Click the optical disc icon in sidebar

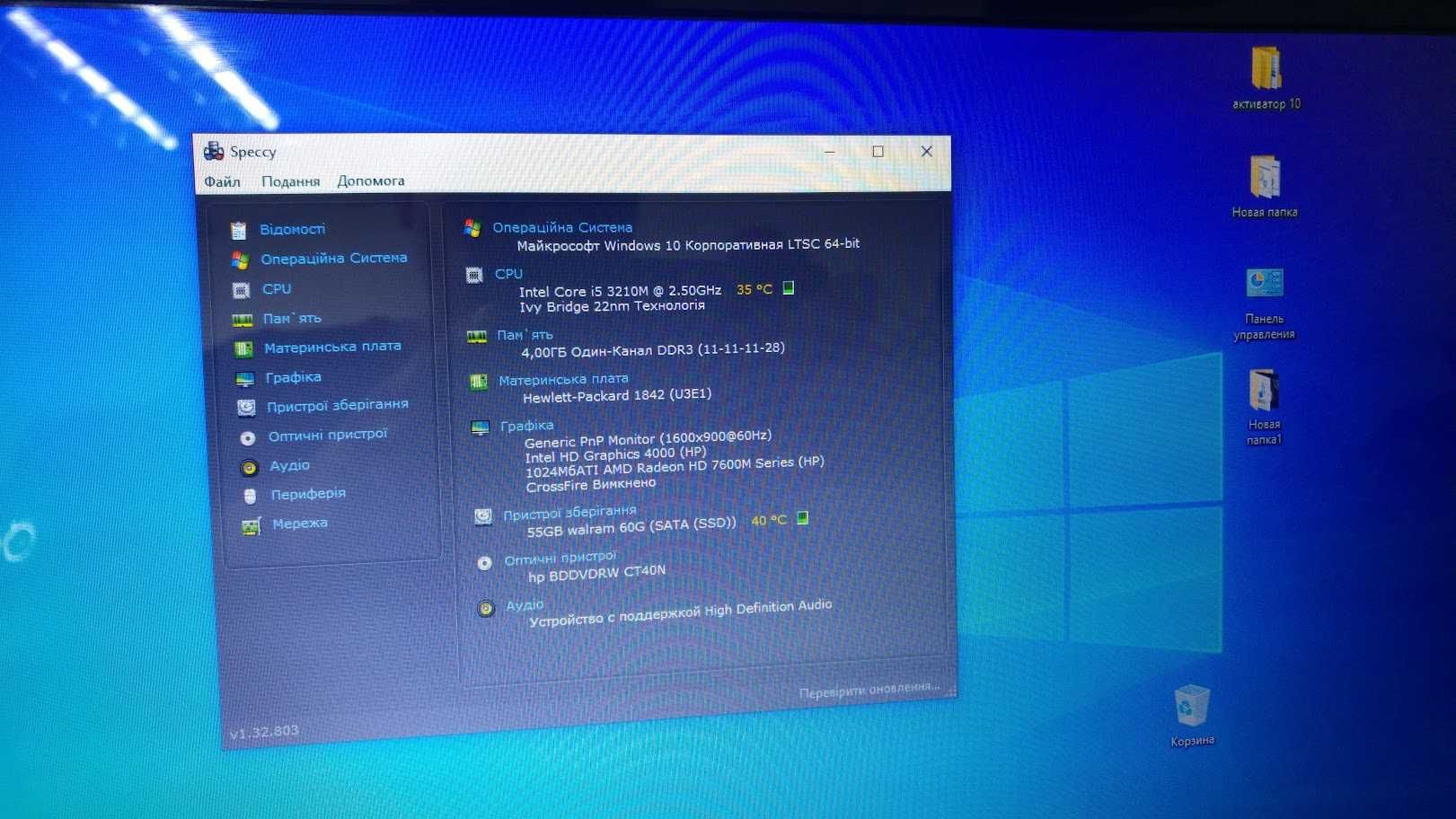tap(248, 438)
